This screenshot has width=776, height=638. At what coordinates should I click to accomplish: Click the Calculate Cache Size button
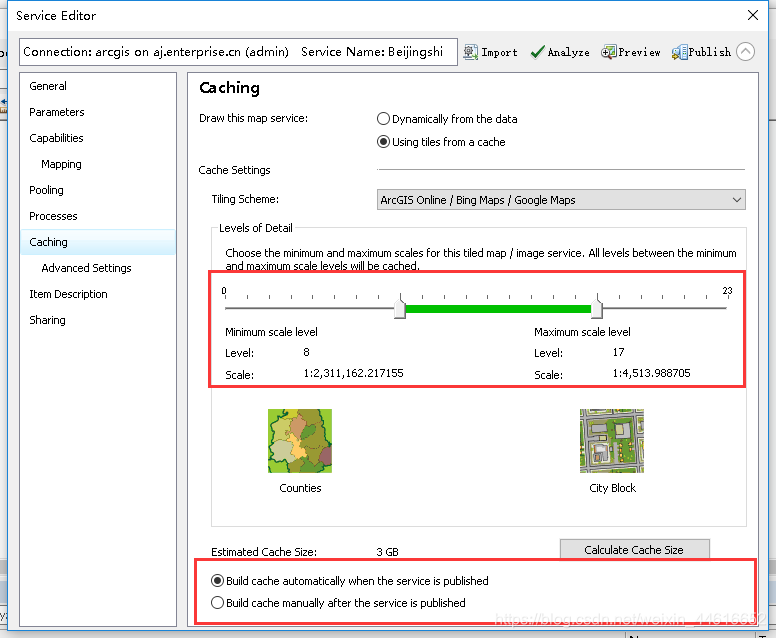[634, 549]
